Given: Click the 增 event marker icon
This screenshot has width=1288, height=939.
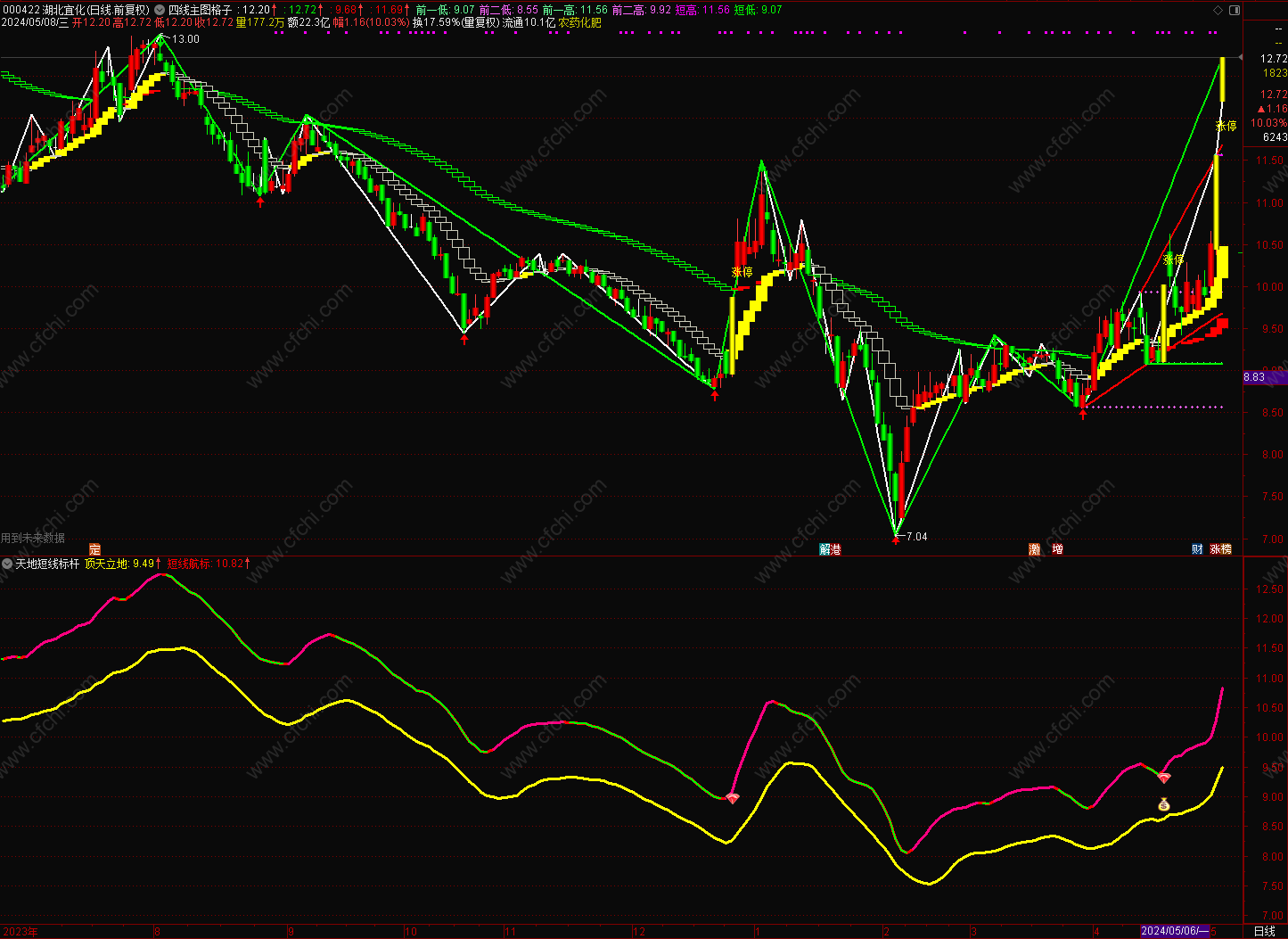Looking at the screenshot, I should pyautogui.click(x=1057, y=549).
